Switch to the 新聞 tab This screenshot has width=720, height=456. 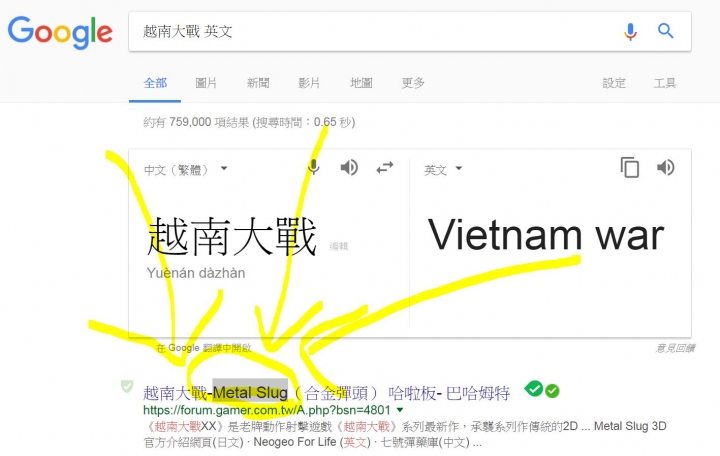(x=258, y=83)
